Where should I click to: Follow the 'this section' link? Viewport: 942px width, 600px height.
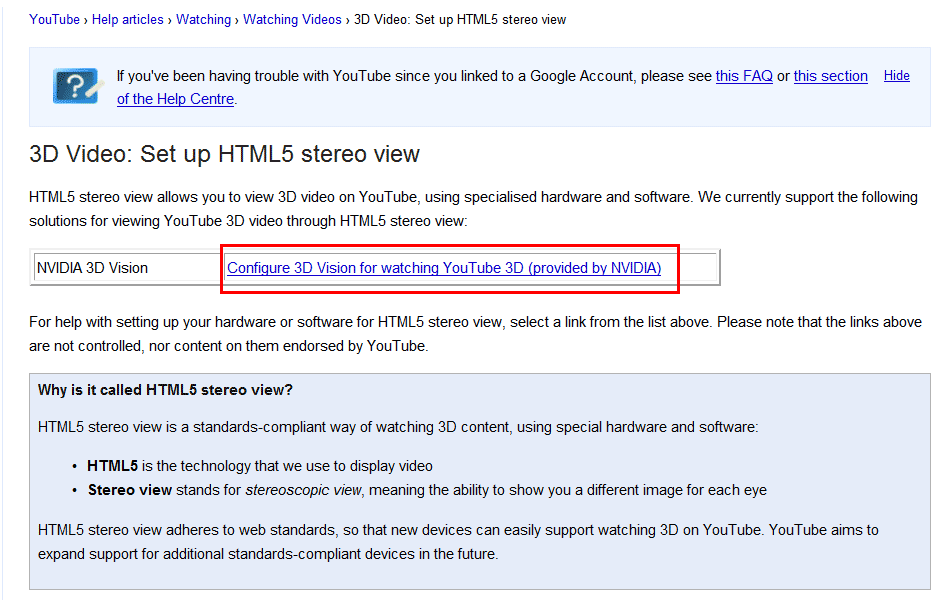(x=830, y=76)
